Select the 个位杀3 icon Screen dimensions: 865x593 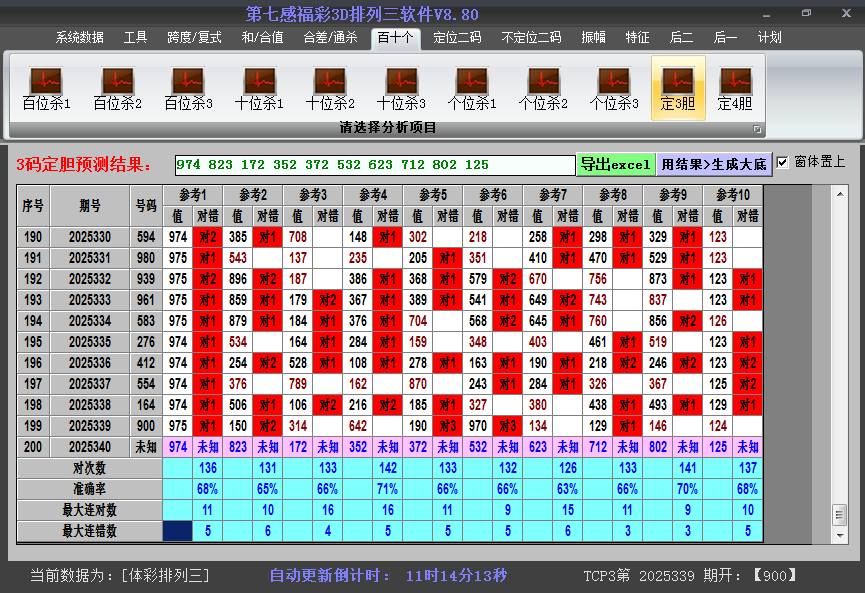click(613, 88)
